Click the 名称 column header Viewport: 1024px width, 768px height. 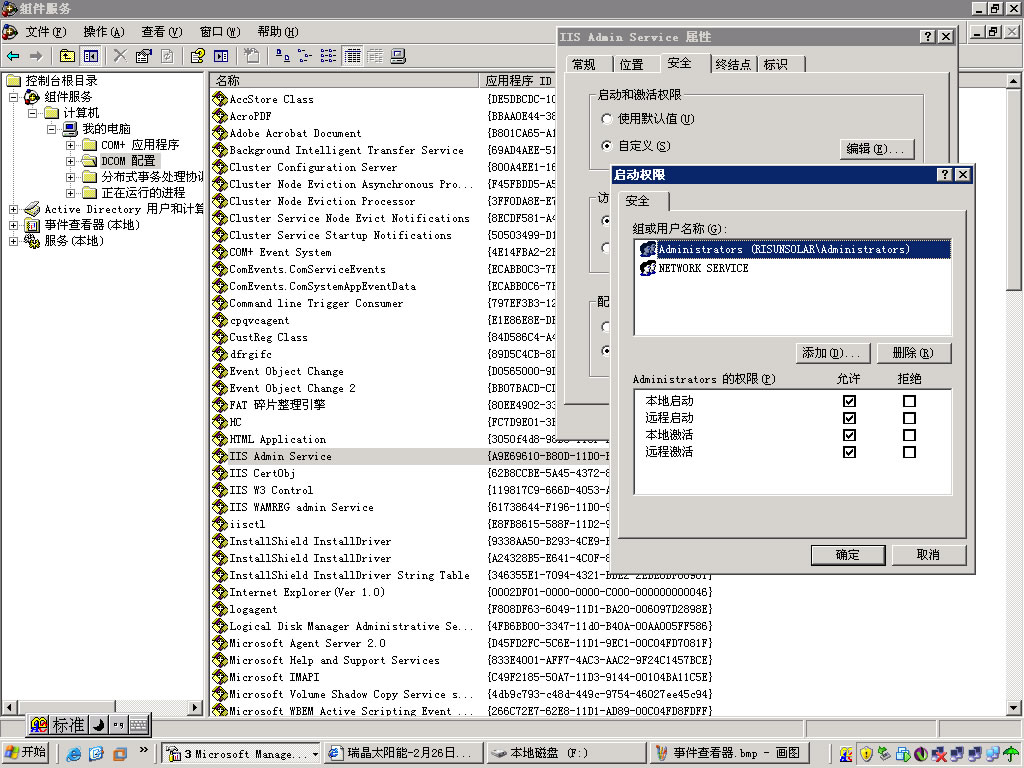click(x=344, y=80)
